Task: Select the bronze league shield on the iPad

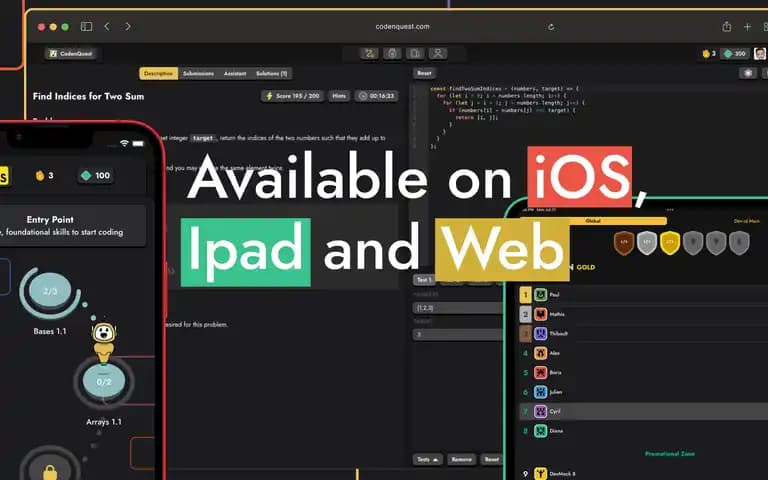Action: coord(624,242)
